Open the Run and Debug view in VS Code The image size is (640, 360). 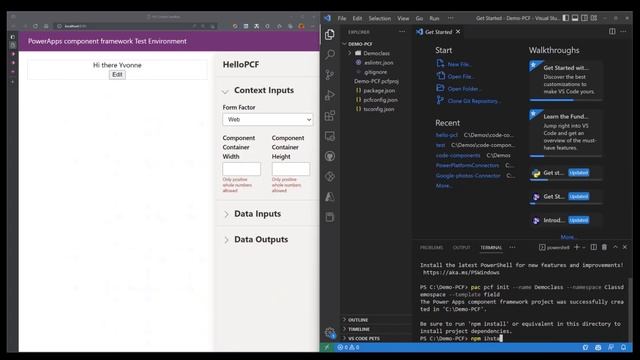coord(330,95)
